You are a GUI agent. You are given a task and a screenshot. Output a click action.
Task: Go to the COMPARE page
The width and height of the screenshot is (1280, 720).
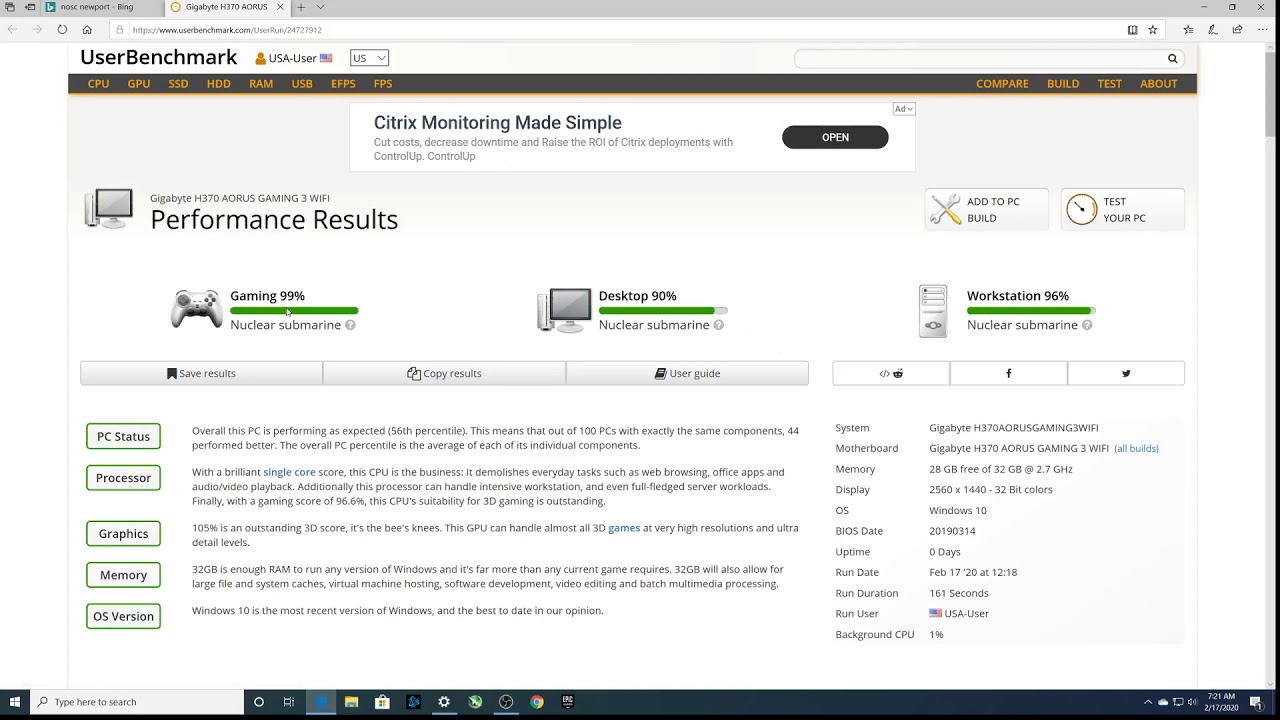pos(1002,84)
